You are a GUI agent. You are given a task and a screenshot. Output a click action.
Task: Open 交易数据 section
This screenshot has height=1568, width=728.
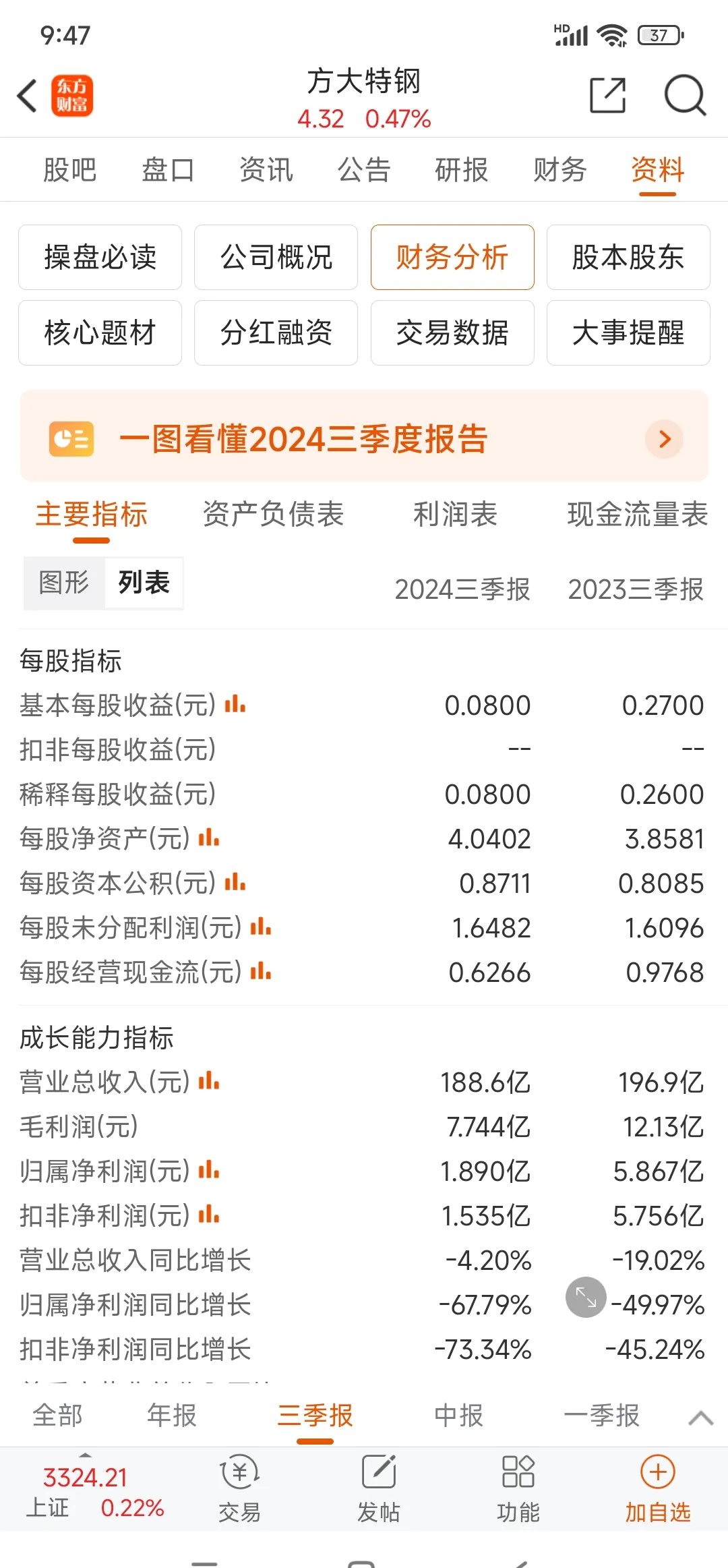pos(452,332)
